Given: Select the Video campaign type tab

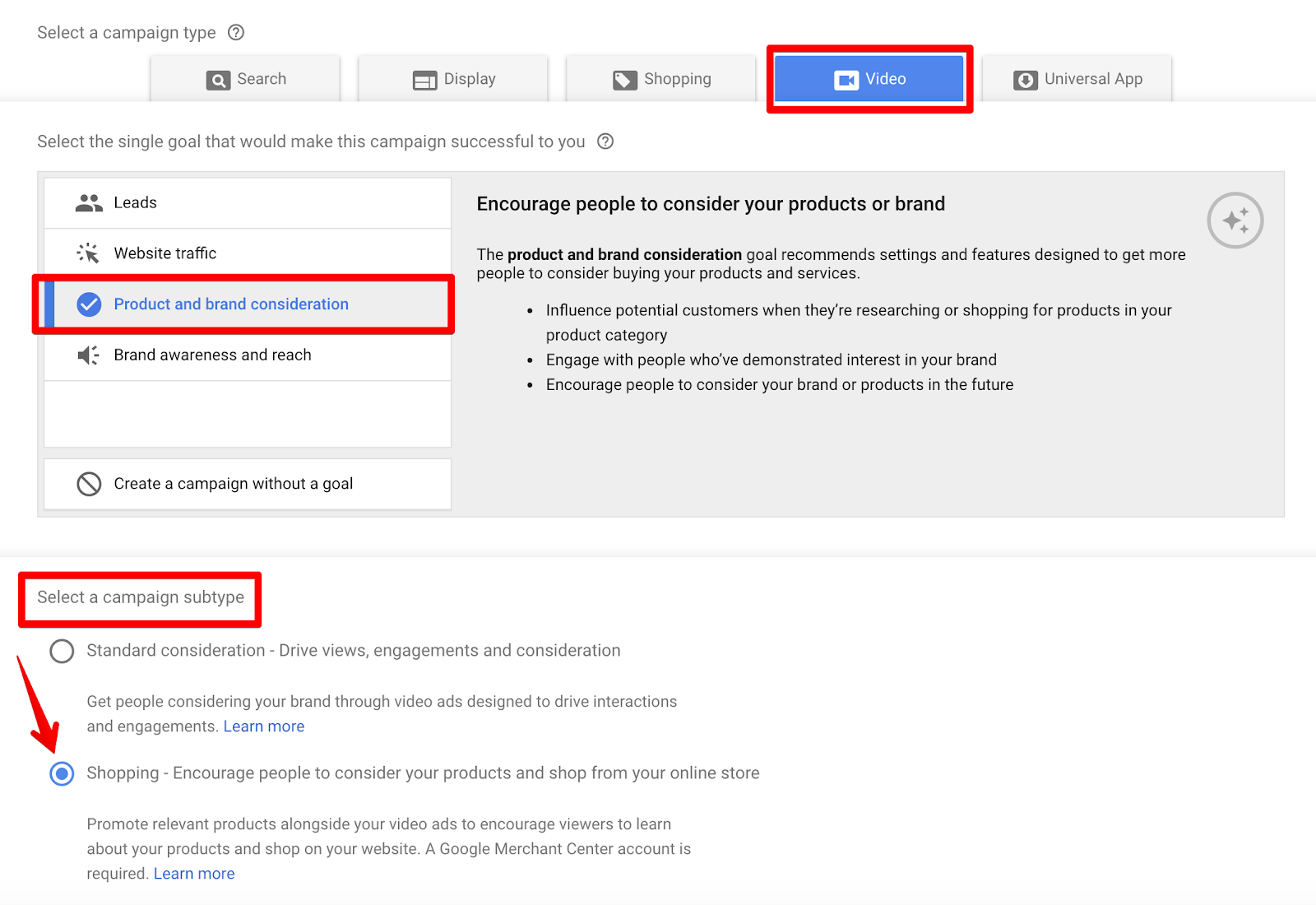Looking at the screenshot, I should [869, 80].
